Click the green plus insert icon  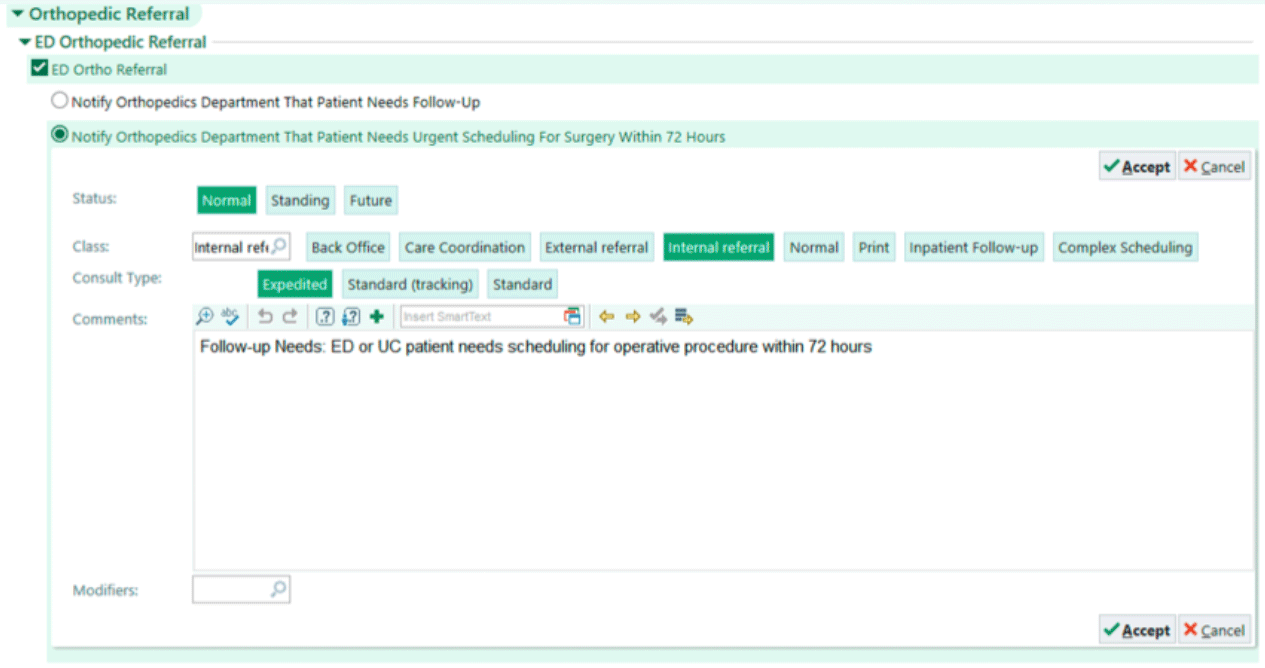376,317
